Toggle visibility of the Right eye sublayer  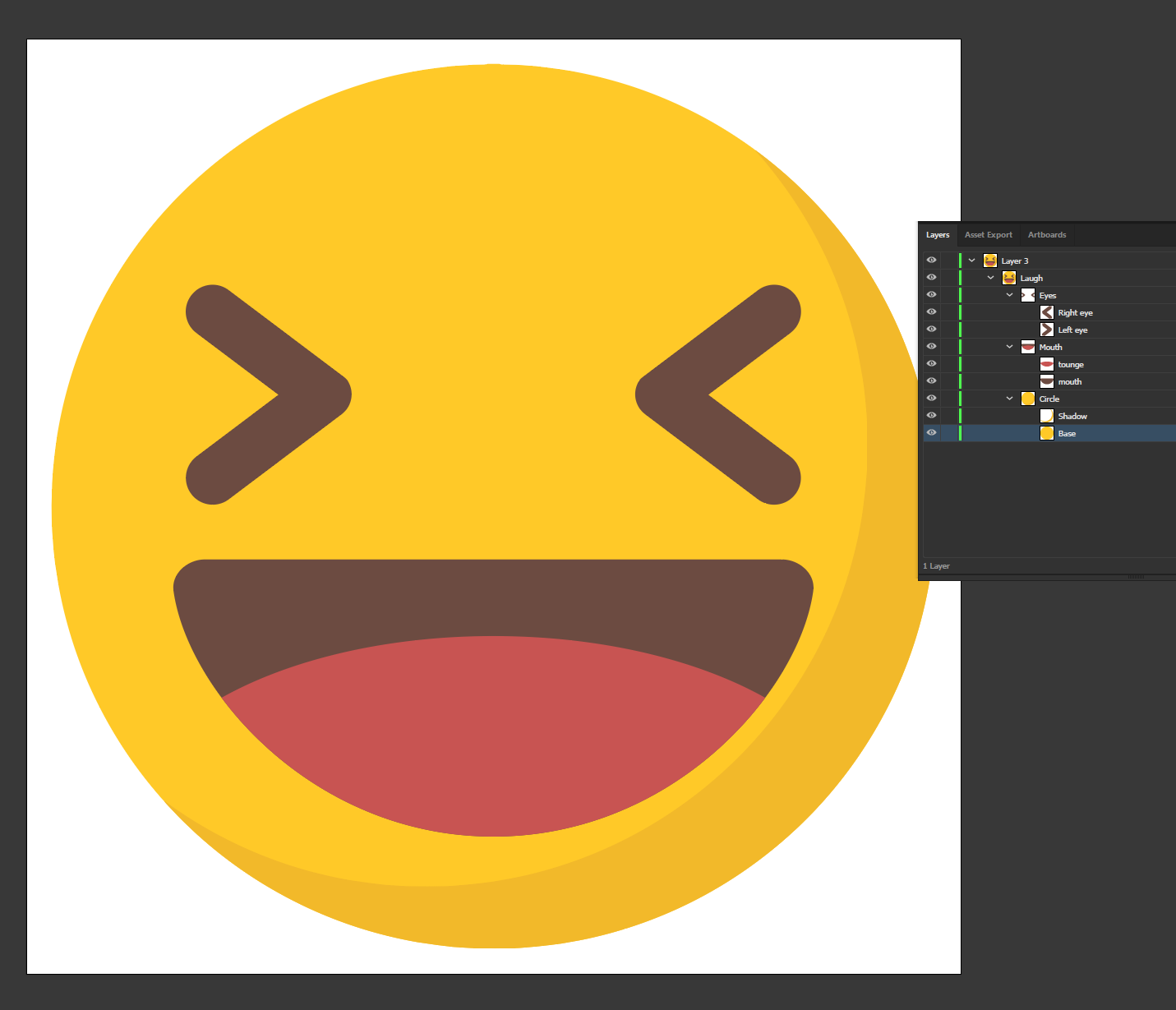931,311
